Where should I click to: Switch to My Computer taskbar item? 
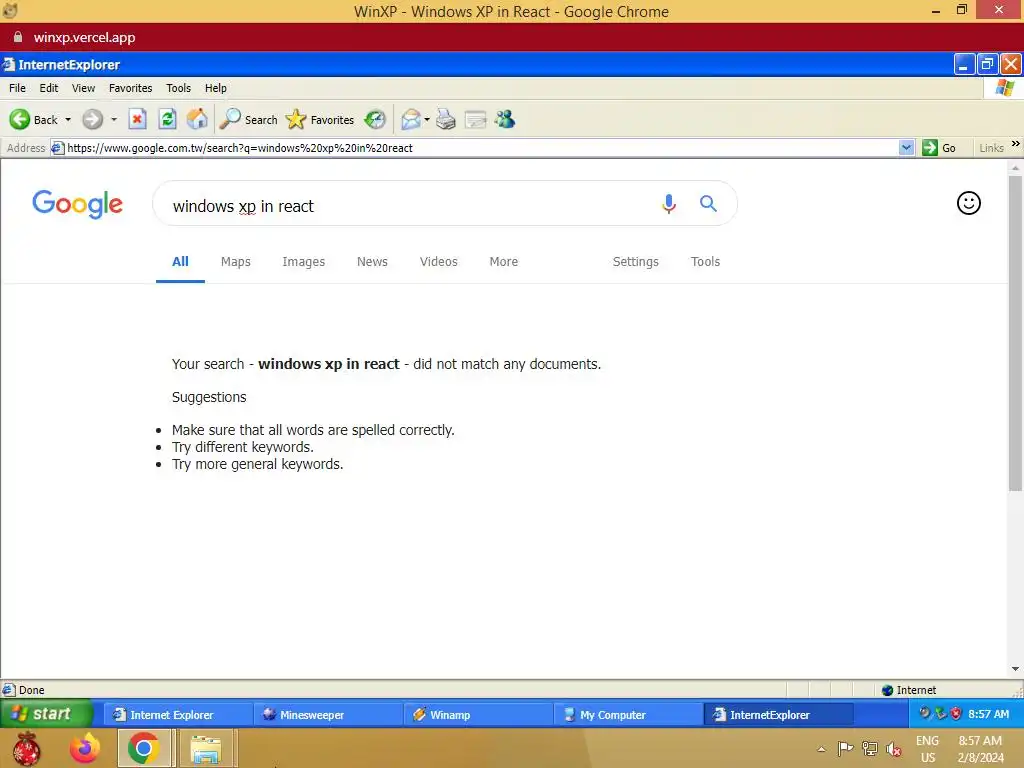(628, 715)
